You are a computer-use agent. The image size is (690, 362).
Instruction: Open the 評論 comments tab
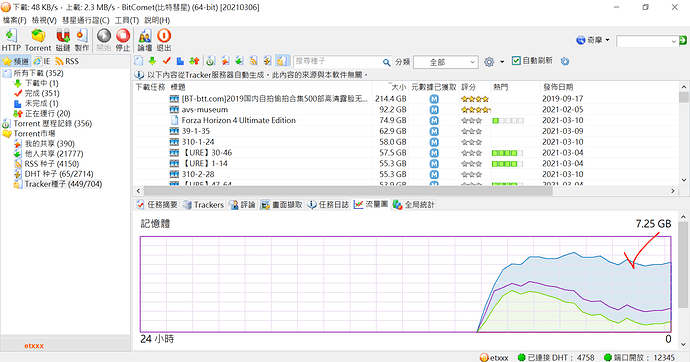(242, 205)
